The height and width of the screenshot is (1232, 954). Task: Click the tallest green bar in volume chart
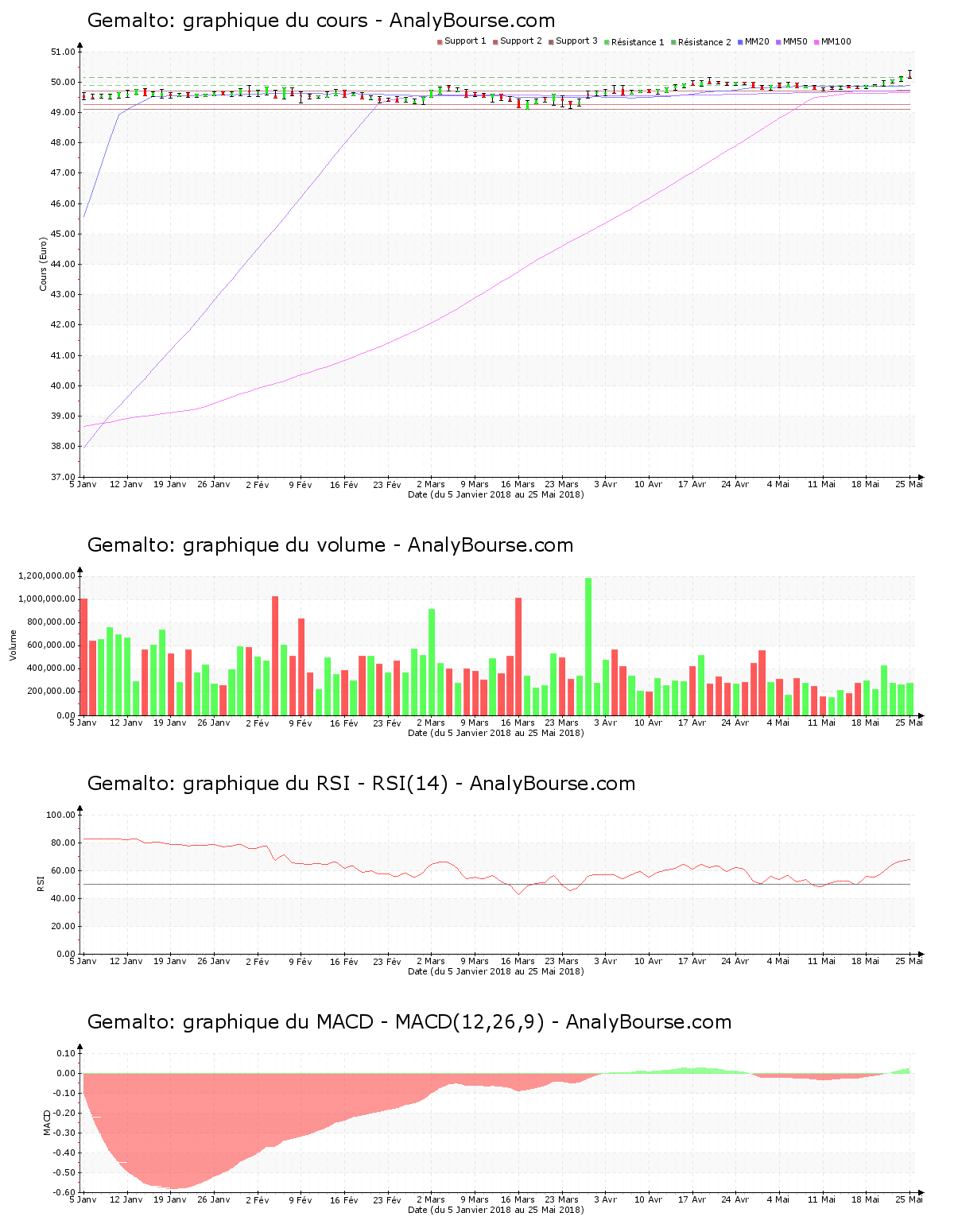588,646
